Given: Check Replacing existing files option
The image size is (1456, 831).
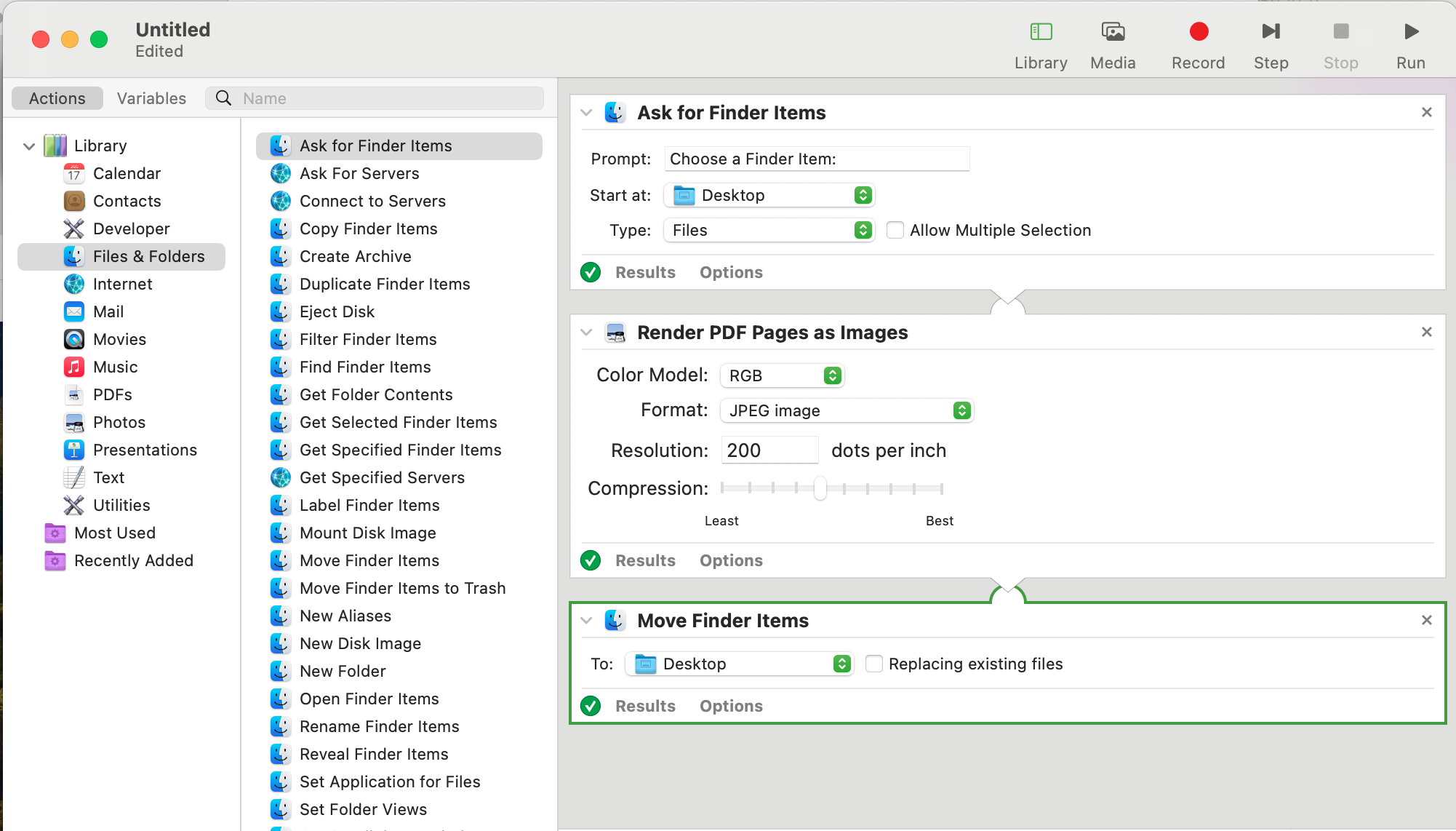Looking at the screenshot, I should (x=874, y=664).
